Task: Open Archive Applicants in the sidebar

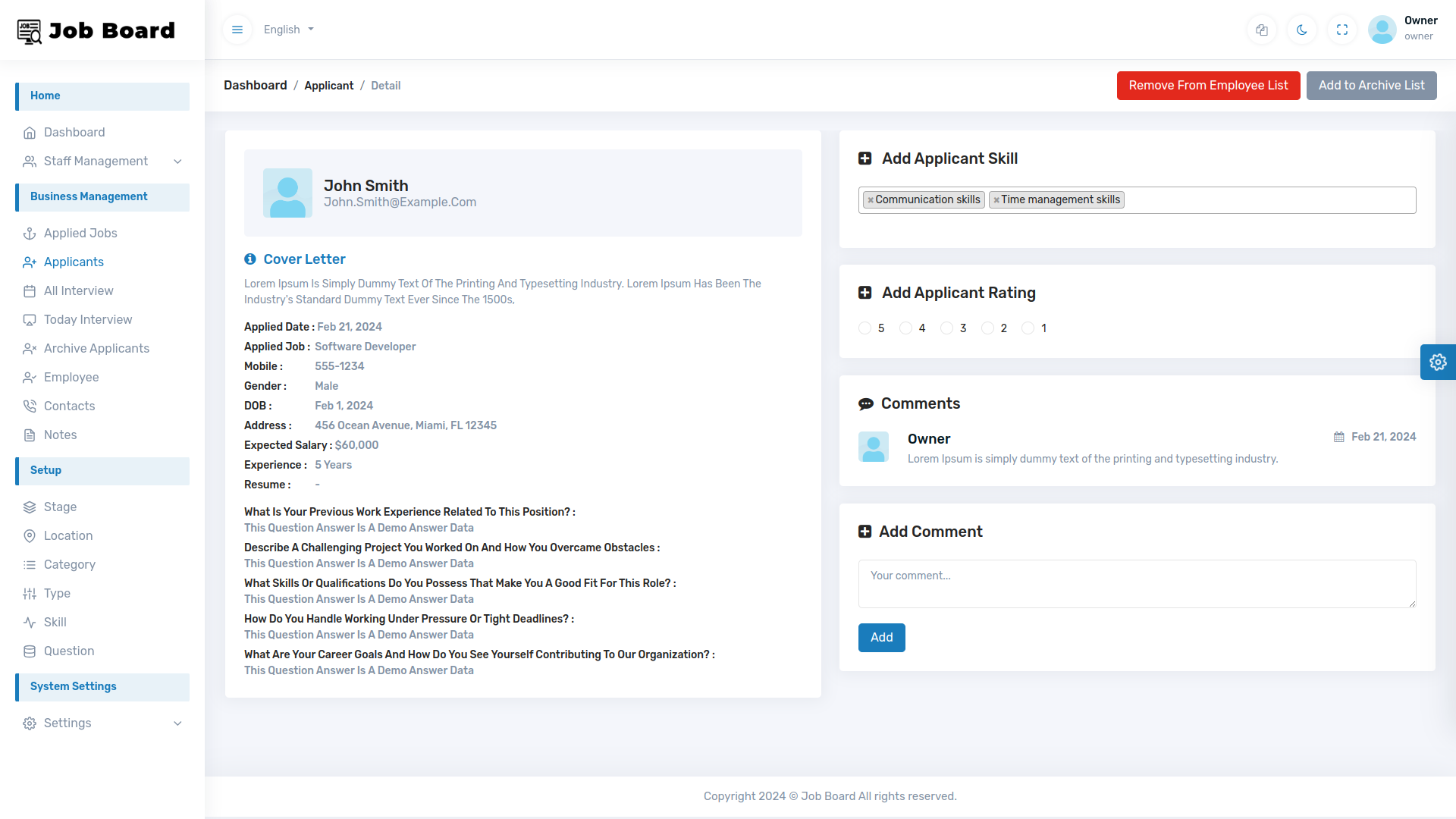Action: (96, 348)
